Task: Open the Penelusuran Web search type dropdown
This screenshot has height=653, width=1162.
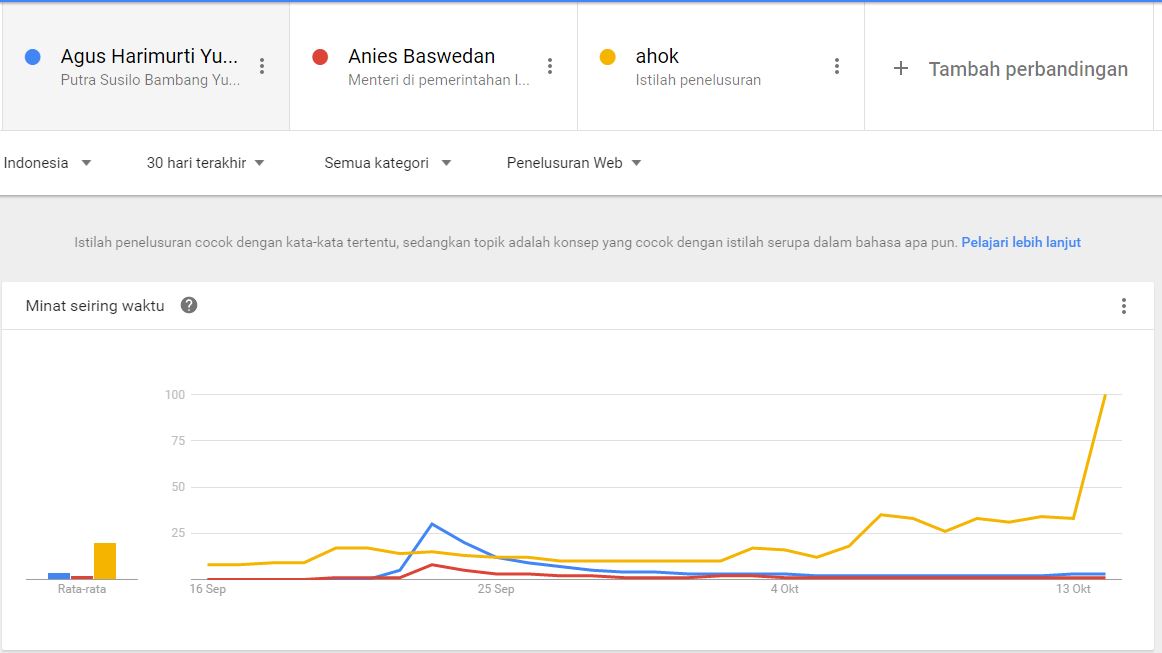Action: point(574,163)
